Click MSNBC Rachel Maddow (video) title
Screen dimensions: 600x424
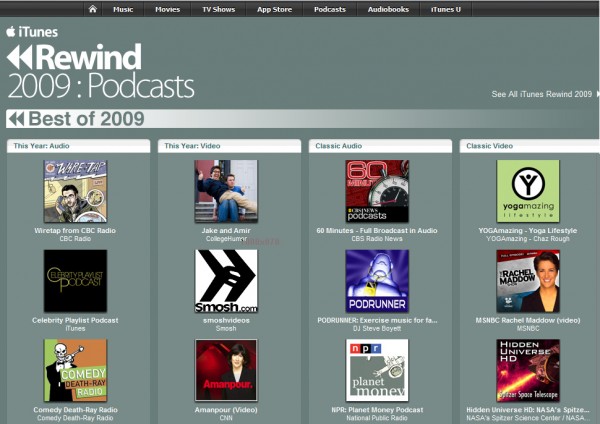528,320
